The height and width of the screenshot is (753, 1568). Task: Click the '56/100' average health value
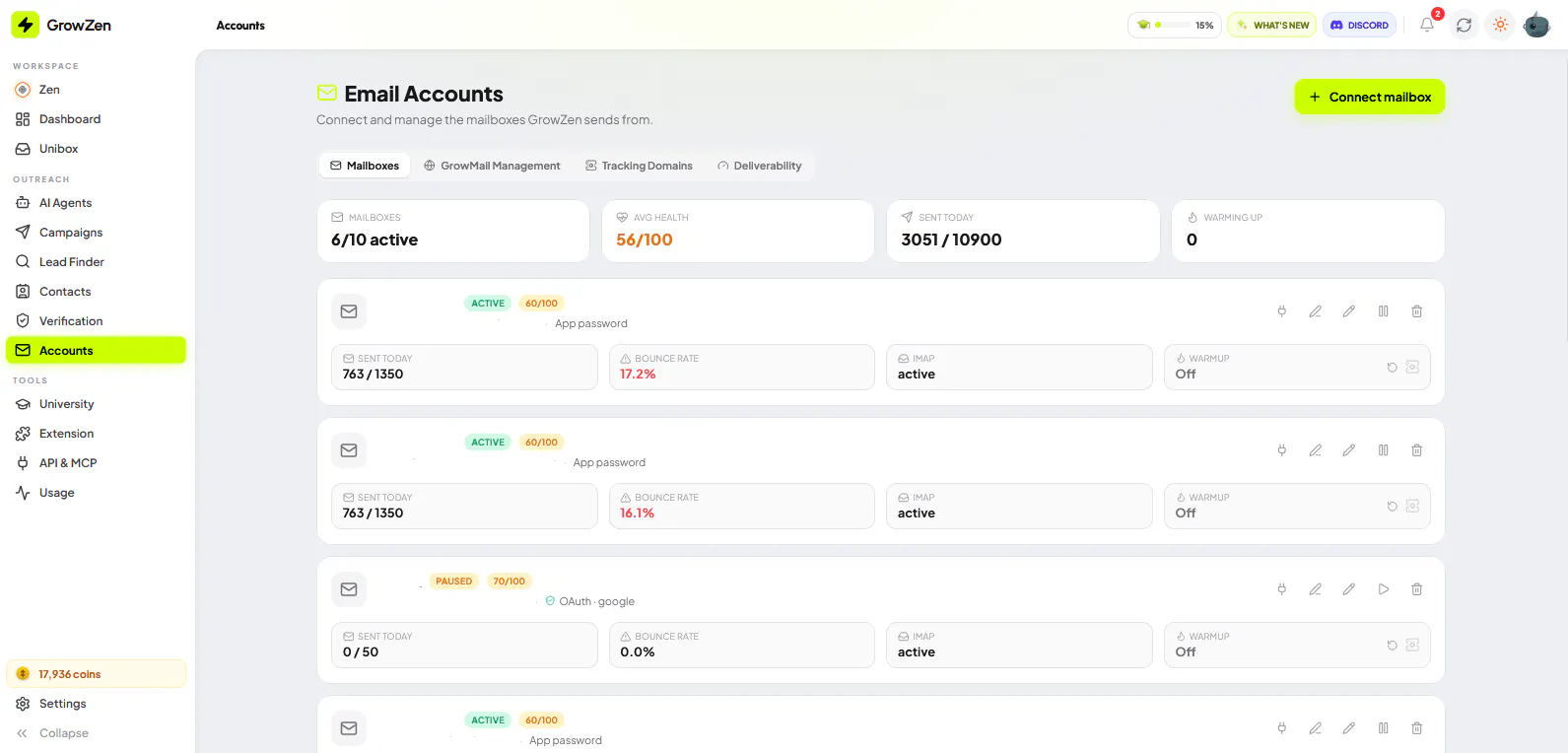pos(645,240)
